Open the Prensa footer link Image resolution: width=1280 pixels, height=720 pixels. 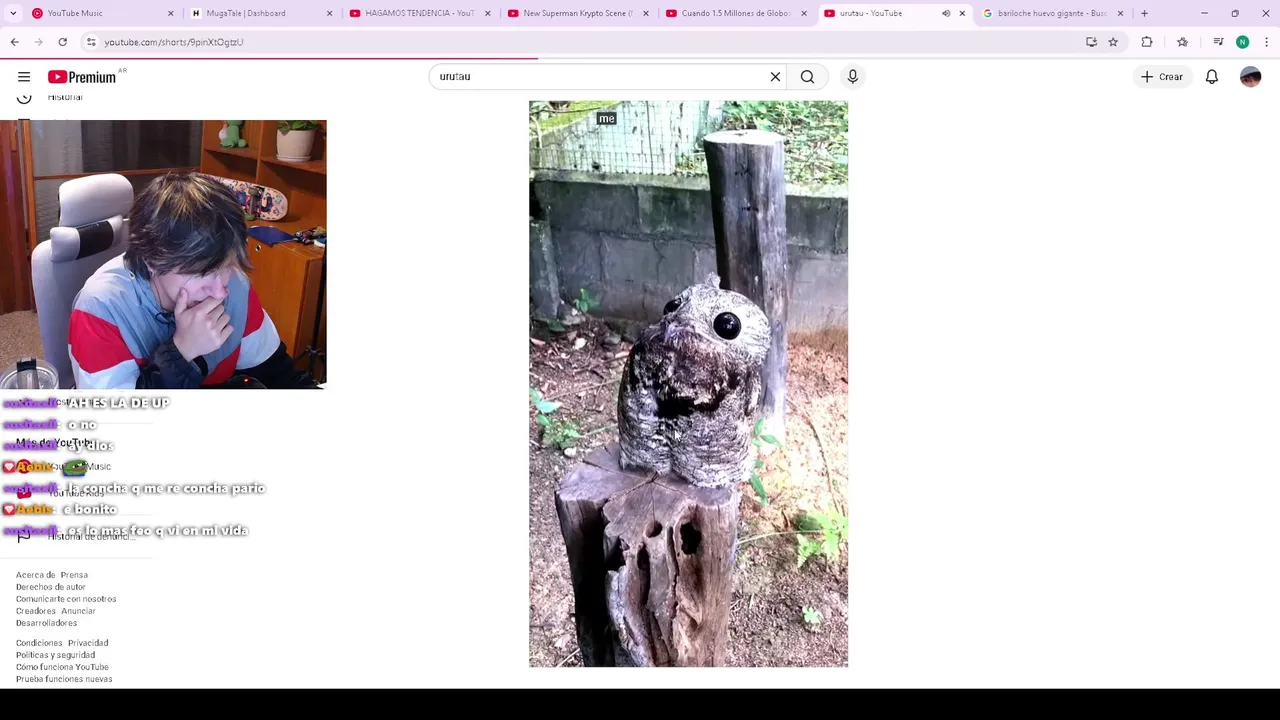coord(74,575)
